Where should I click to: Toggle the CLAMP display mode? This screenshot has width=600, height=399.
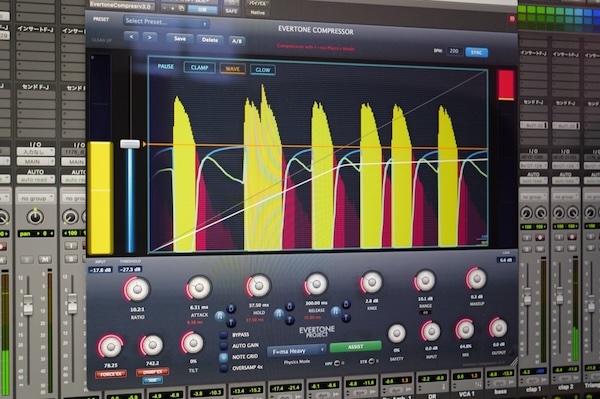199,67
